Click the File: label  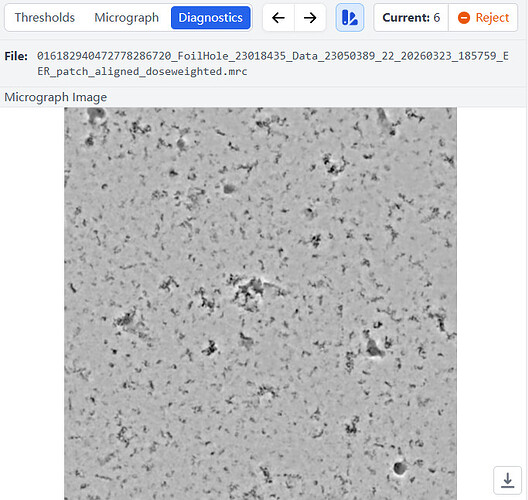pos(16,56)
